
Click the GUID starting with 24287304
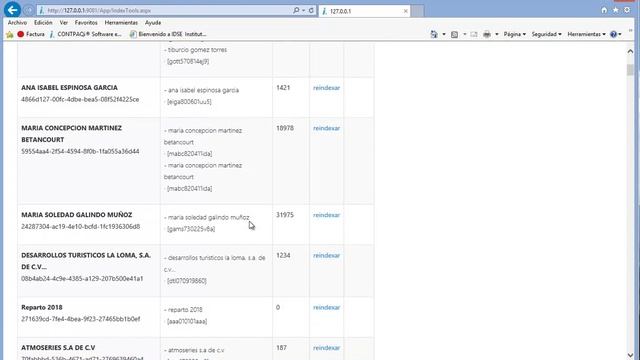[80, 227]
